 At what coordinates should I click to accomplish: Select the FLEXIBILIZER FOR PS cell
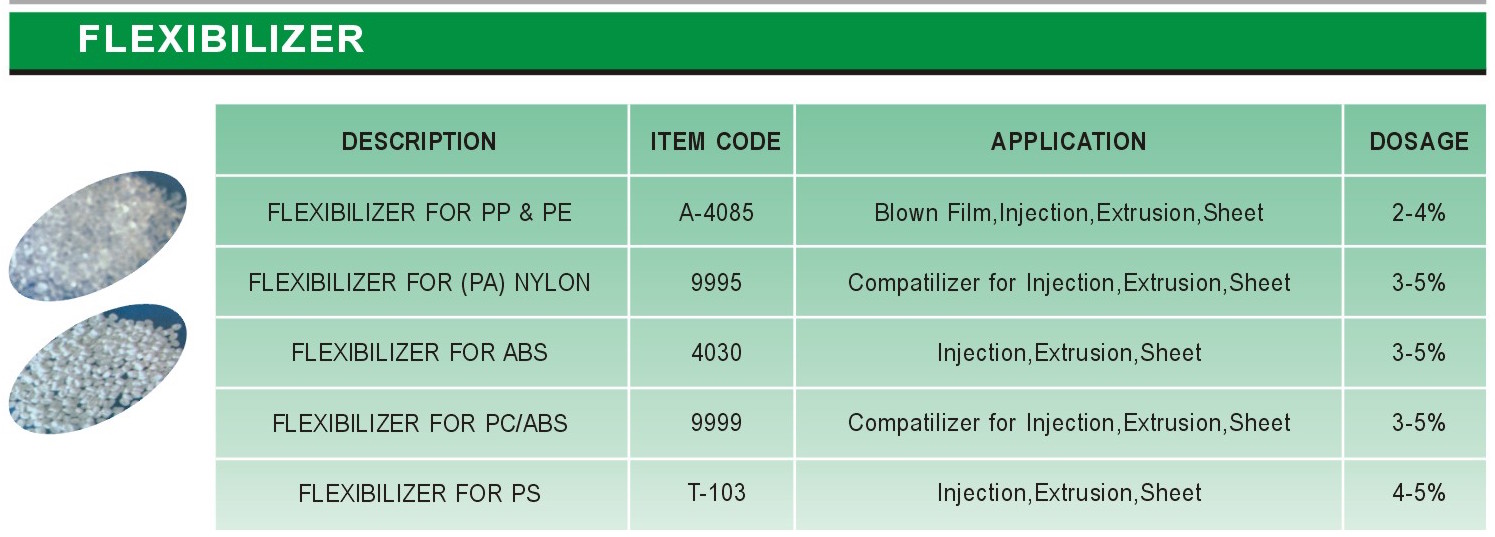coord(420,493)
